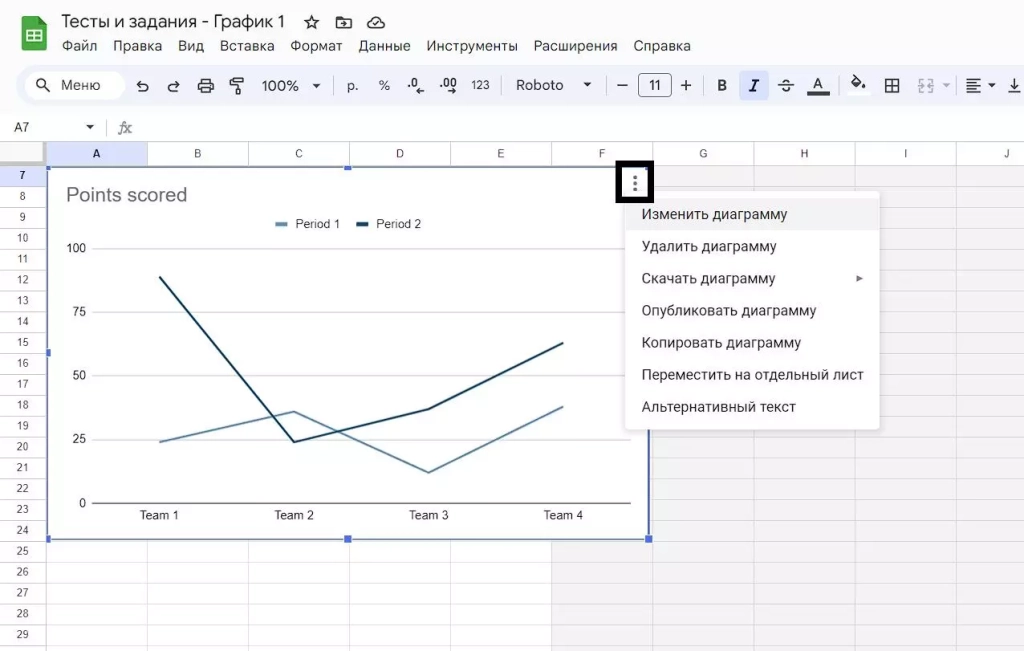The image size is (1024, 651).
Task: Click the move to folder icon
Action: 344,22
